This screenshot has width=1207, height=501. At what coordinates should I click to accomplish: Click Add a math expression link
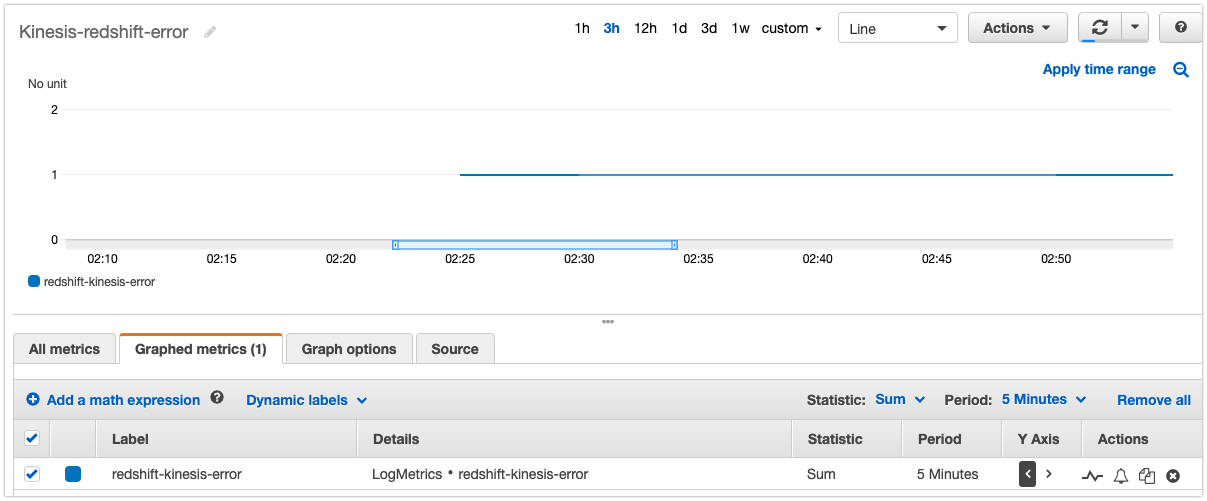coord(123,400)
